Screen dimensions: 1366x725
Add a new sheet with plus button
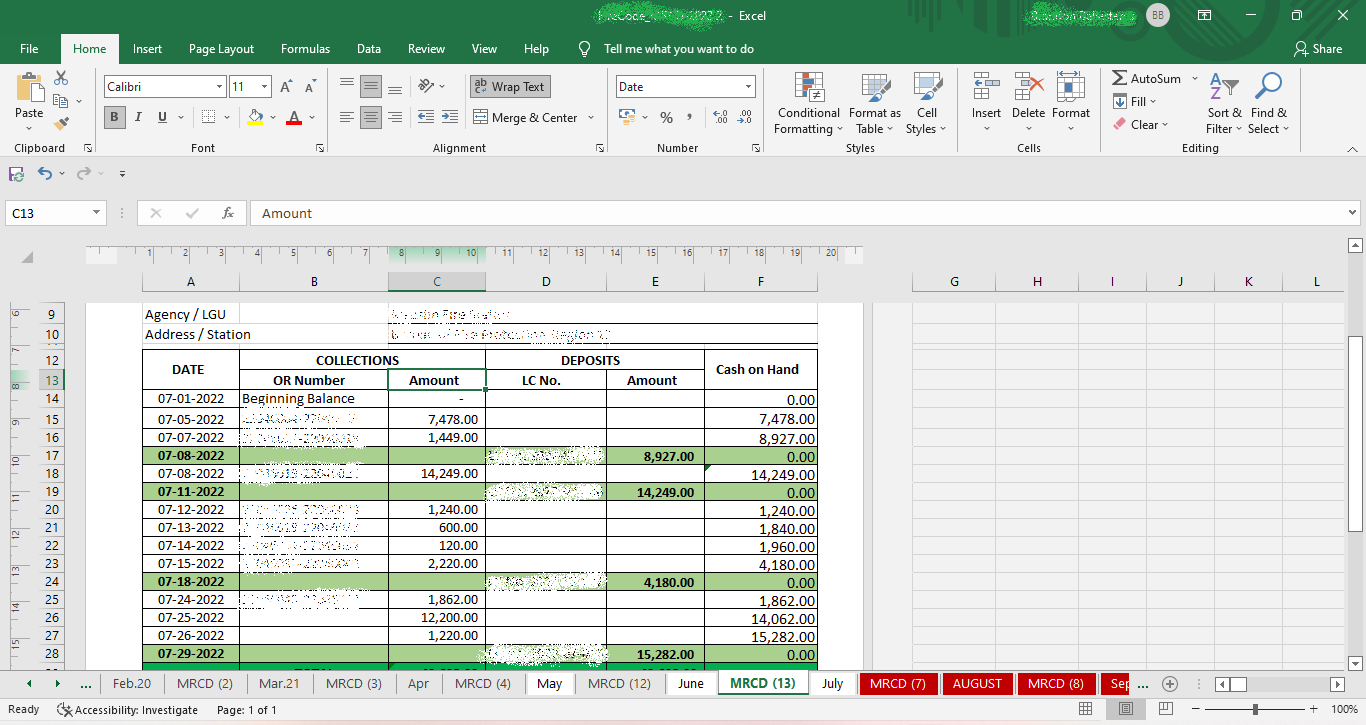[x=1169, y=684]
